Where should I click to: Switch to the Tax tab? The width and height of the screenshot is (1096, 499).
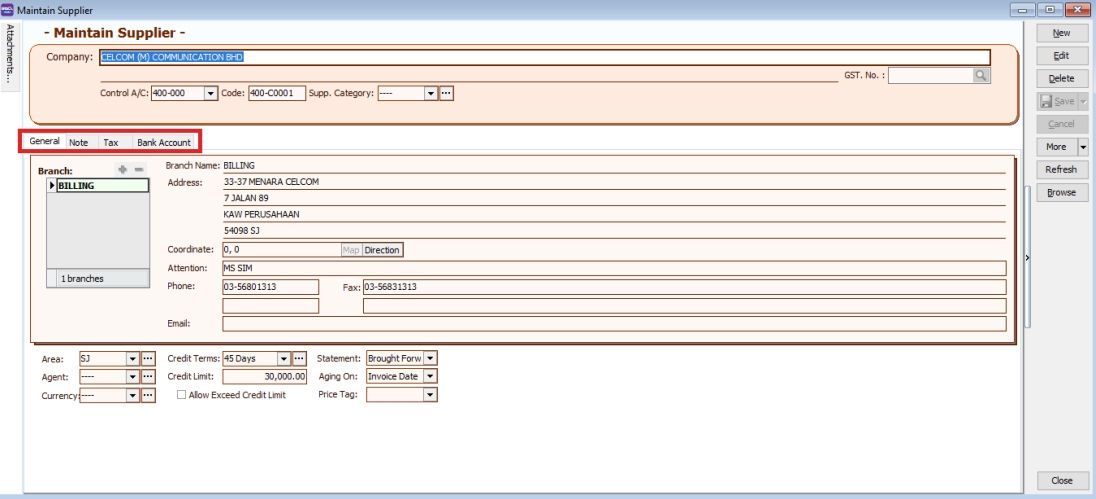click(111, 143)
